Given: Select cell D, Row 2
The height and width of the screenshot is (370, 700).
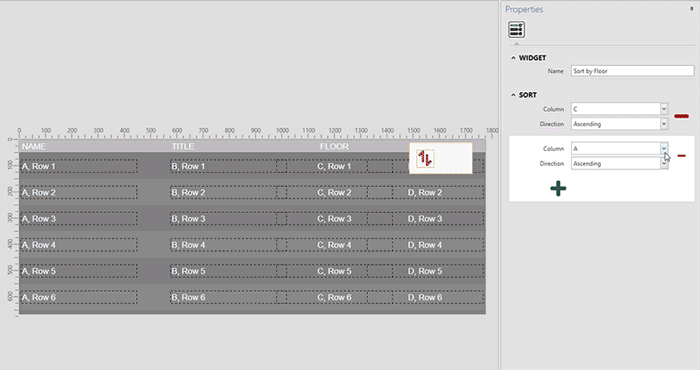Looking at the screenshot, I should point(425,193).
